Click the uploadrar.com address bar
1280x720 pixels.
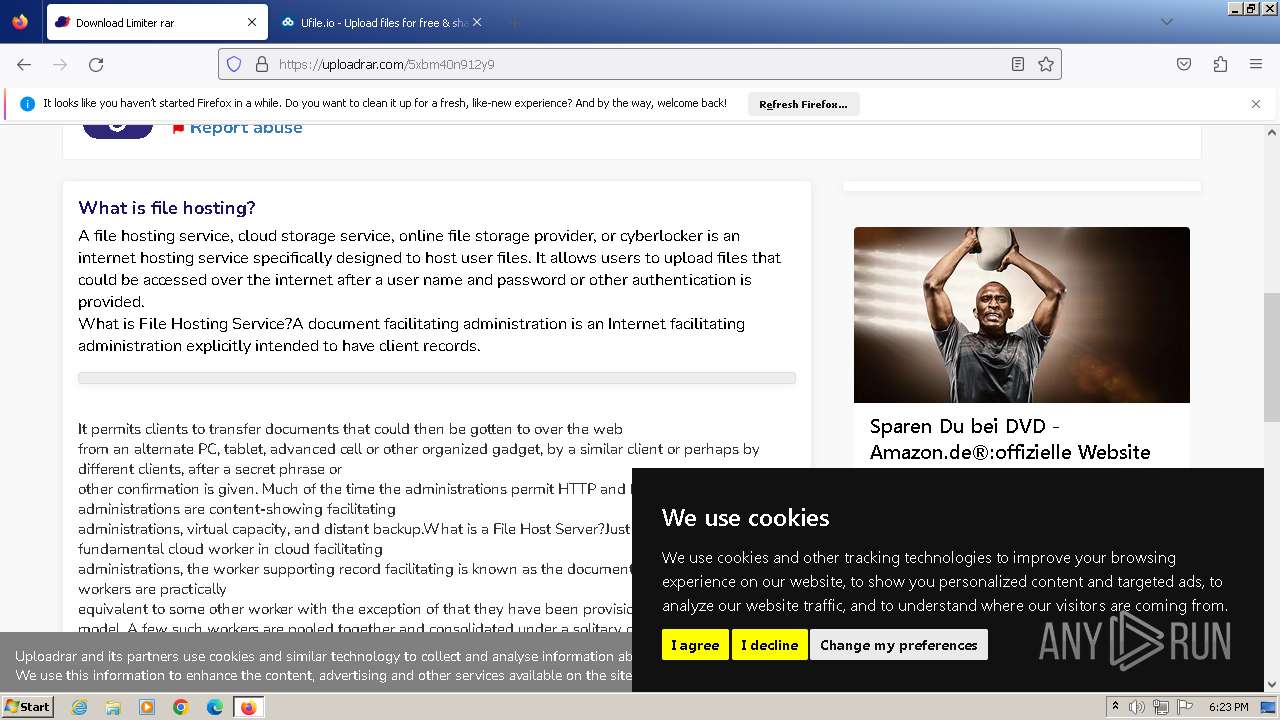(640, 64)
